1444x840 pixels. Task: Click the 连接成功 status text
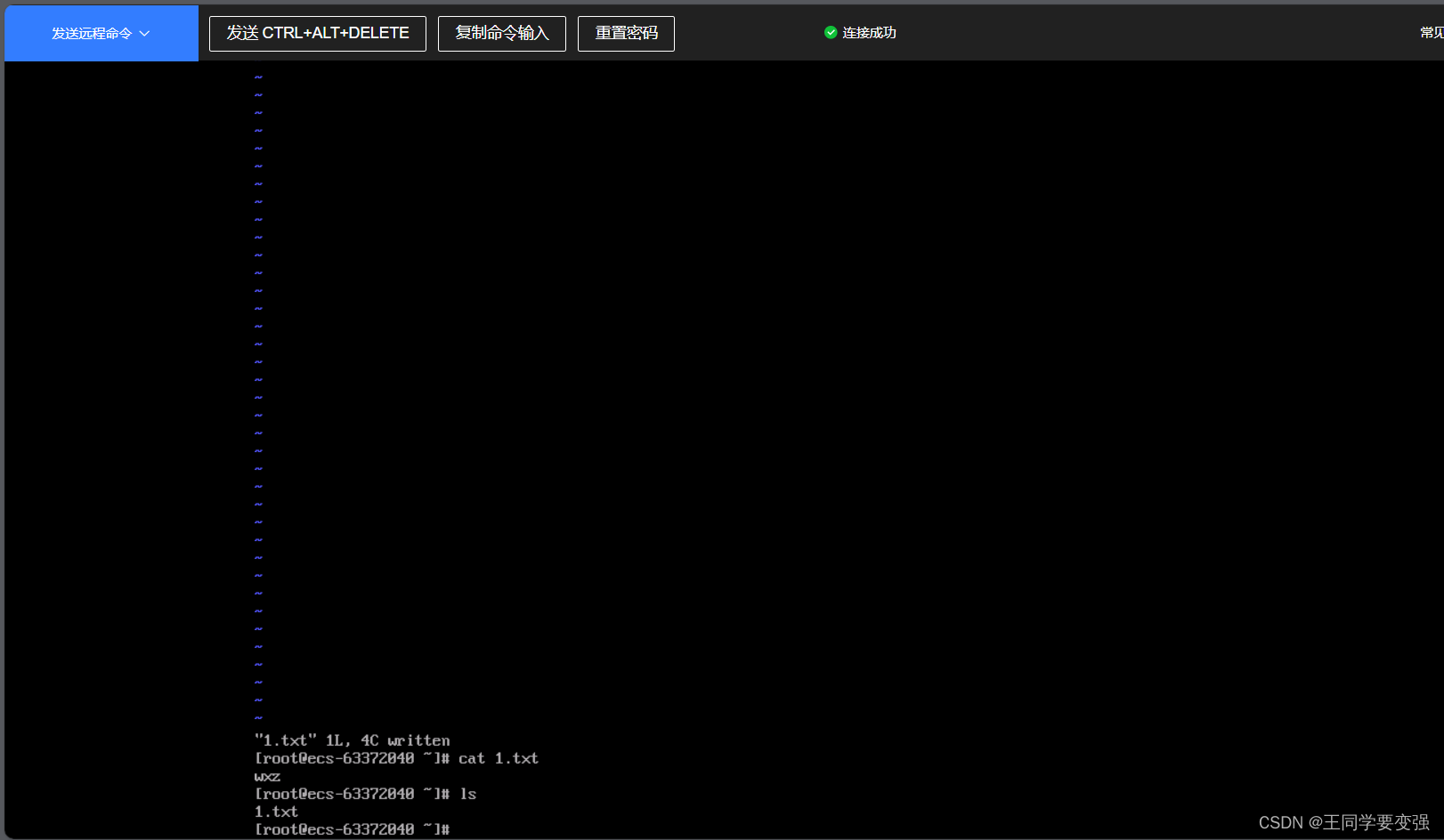click(869, 33)
